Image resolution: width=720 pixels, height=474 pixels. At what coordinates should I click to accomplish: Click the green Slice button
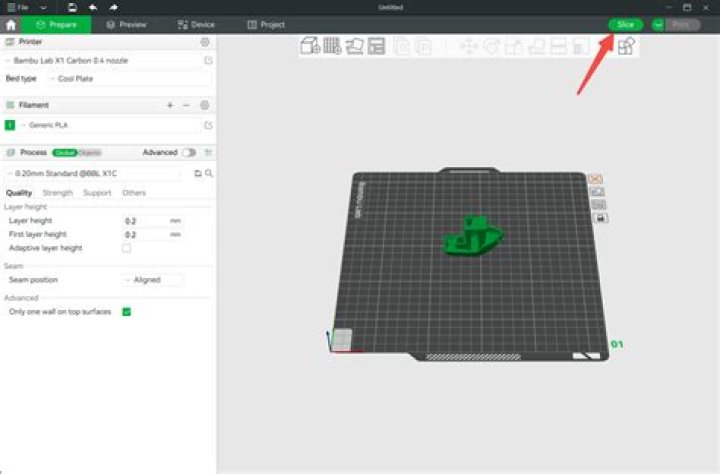pyautogui.click(x=625, y=25)
